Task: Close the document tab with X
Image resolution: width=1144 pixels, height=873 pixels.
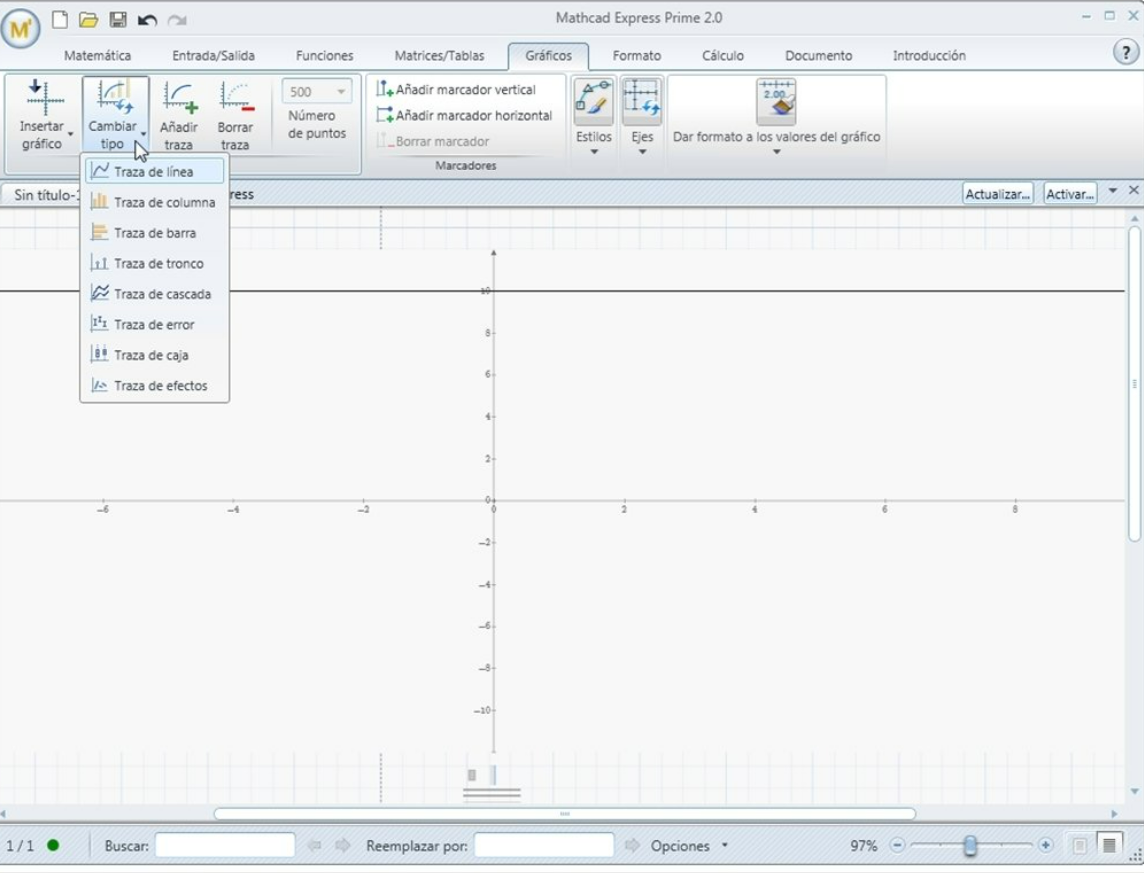Action: tap(1133, 190)
